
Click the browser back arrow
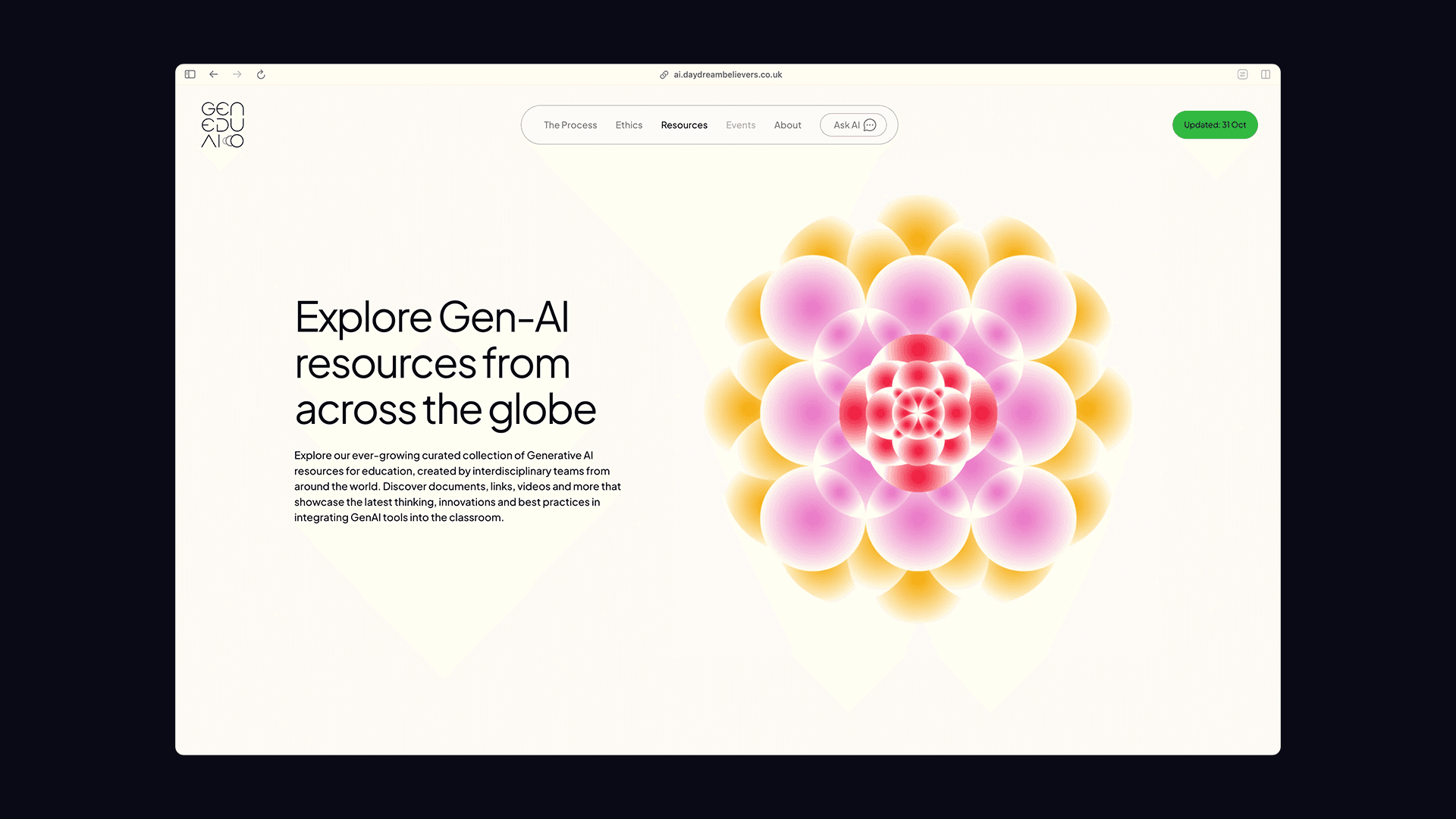click(x=214, y=74)
